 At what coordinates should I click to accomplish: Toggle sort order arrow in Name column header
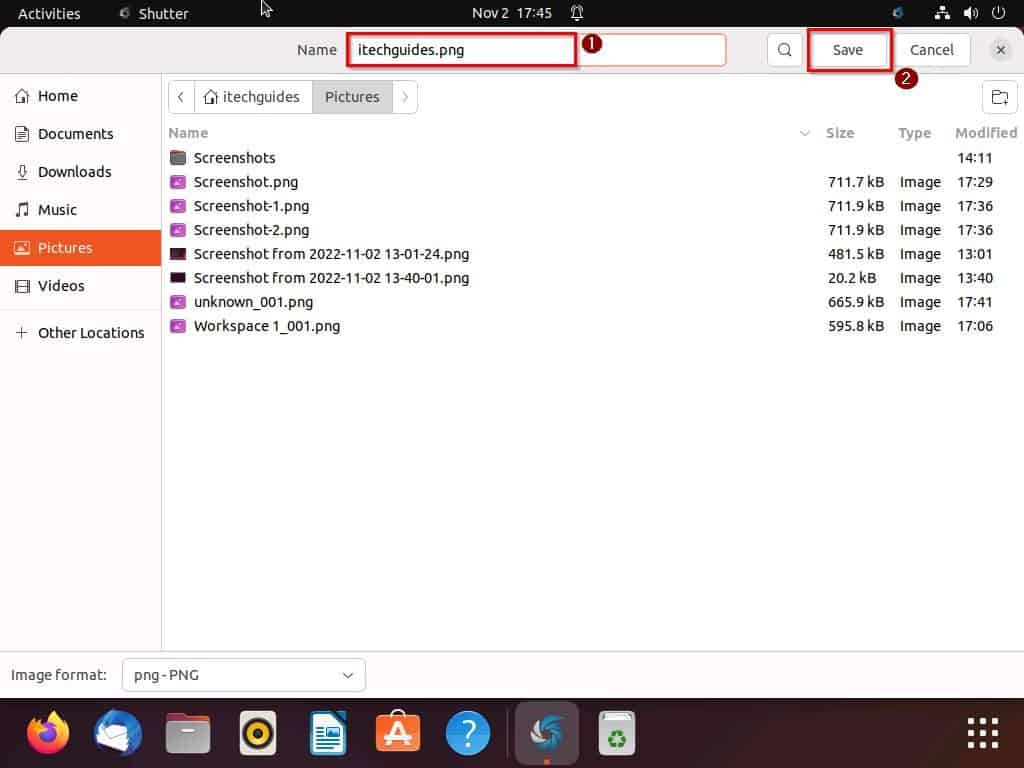(805, 133)
